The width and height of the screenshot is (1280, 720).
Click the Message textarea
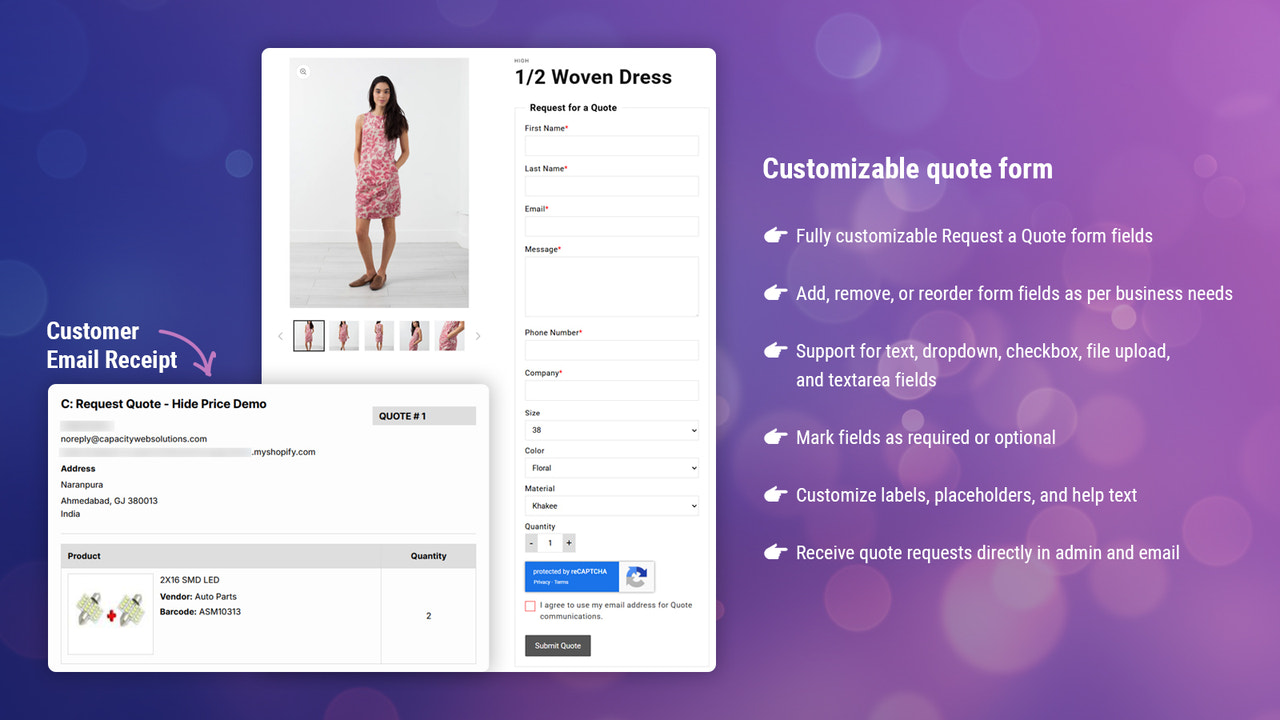click(612, 287)
